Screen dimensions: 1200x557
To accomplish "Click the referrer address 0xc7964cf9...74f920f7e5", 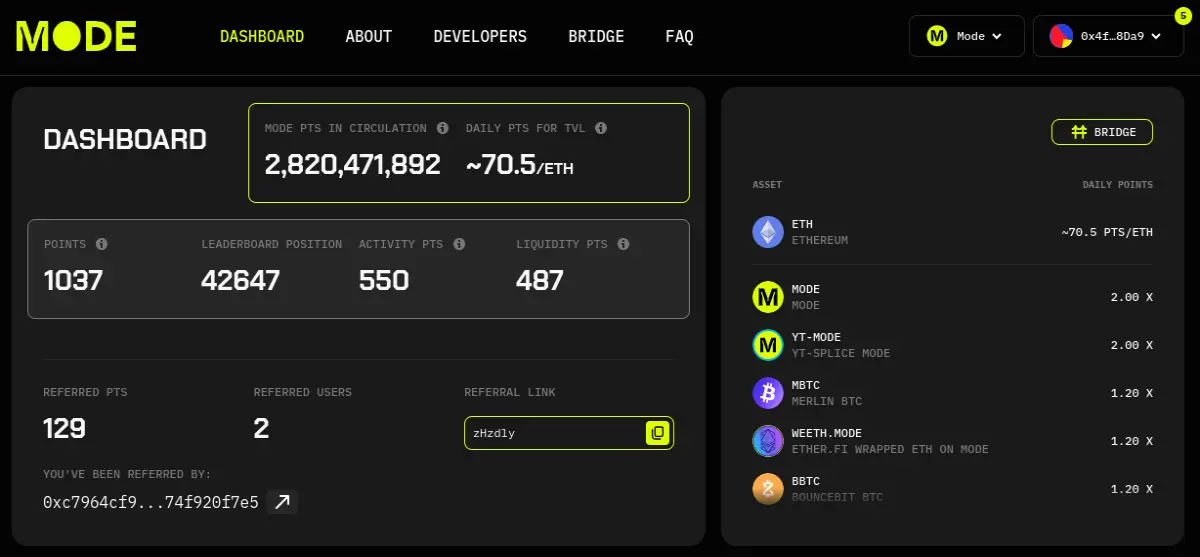I will click(151, 502).
